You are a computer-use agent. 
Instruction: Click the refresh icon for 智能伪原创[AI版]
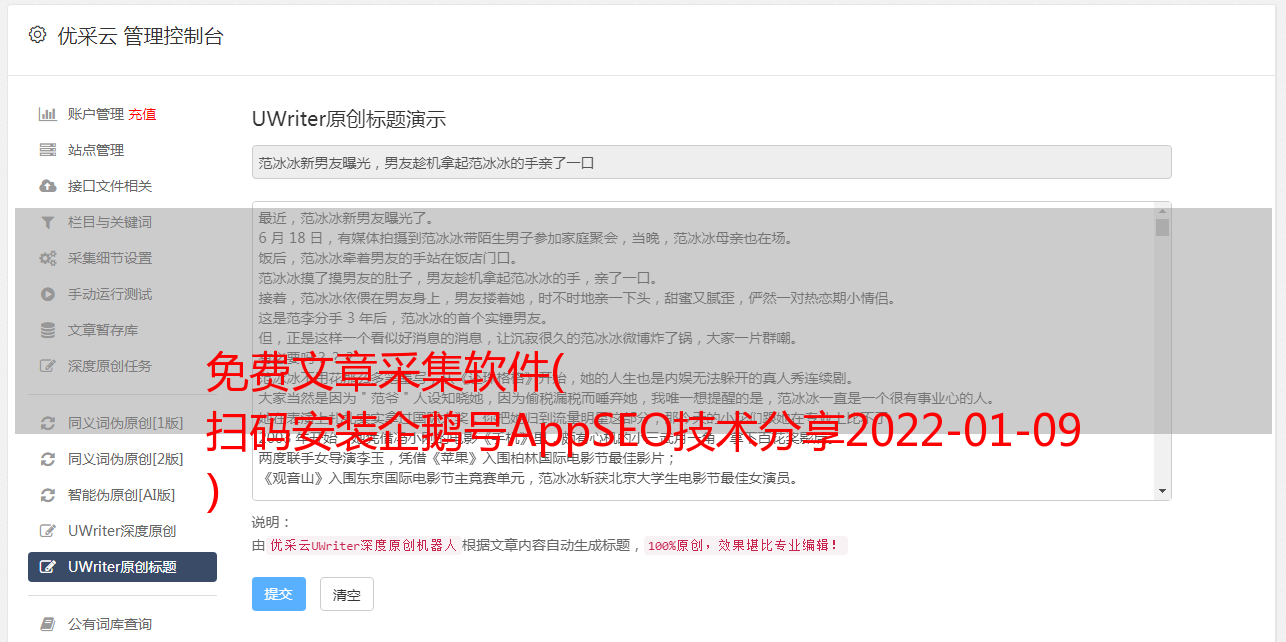click(x=47, y=495)
